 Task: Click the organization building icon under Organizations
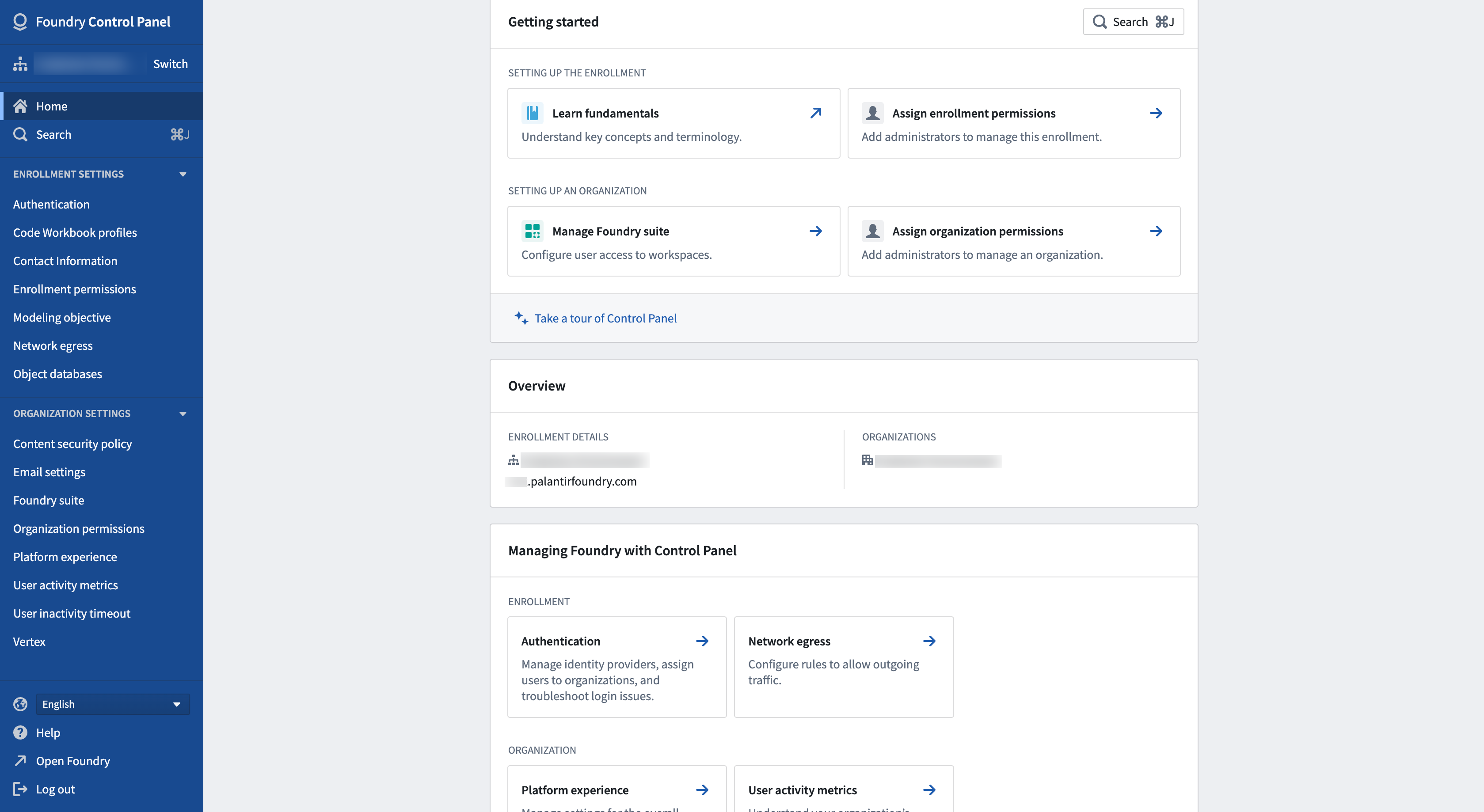point(867,459)
